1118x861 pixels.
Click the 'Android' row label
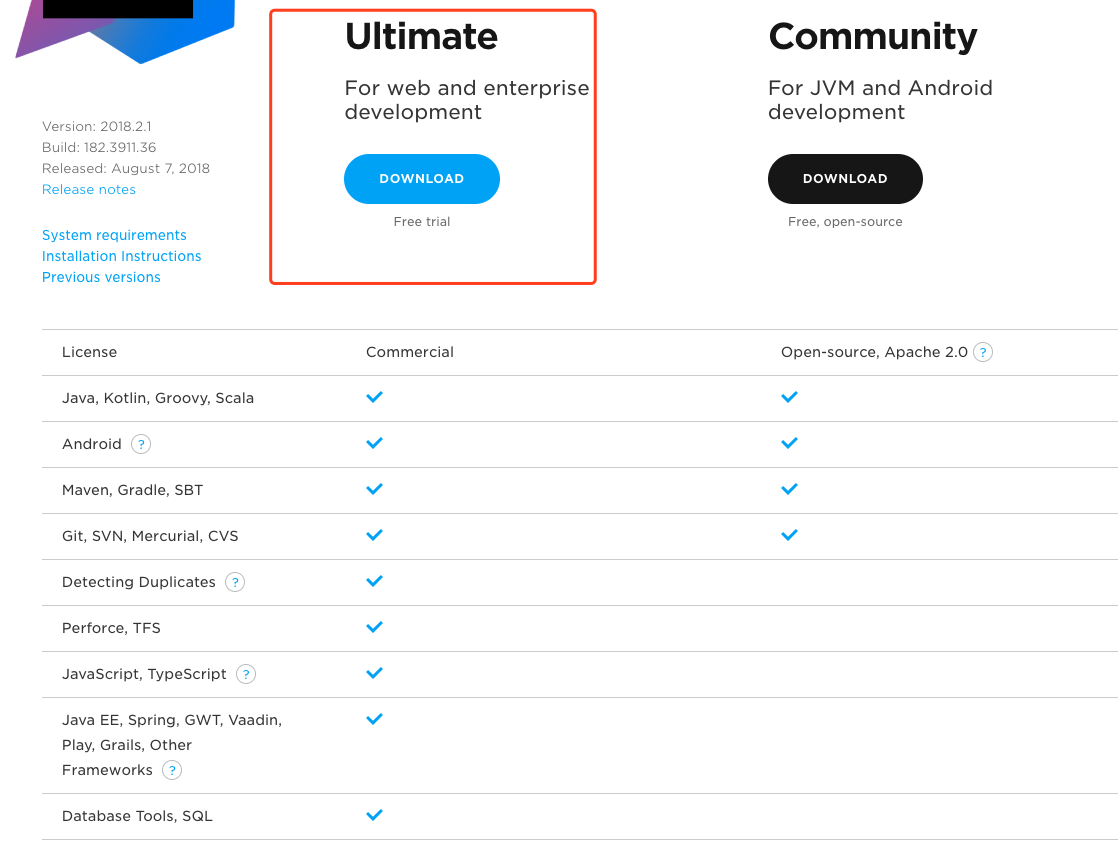click(x=92, y=444)
